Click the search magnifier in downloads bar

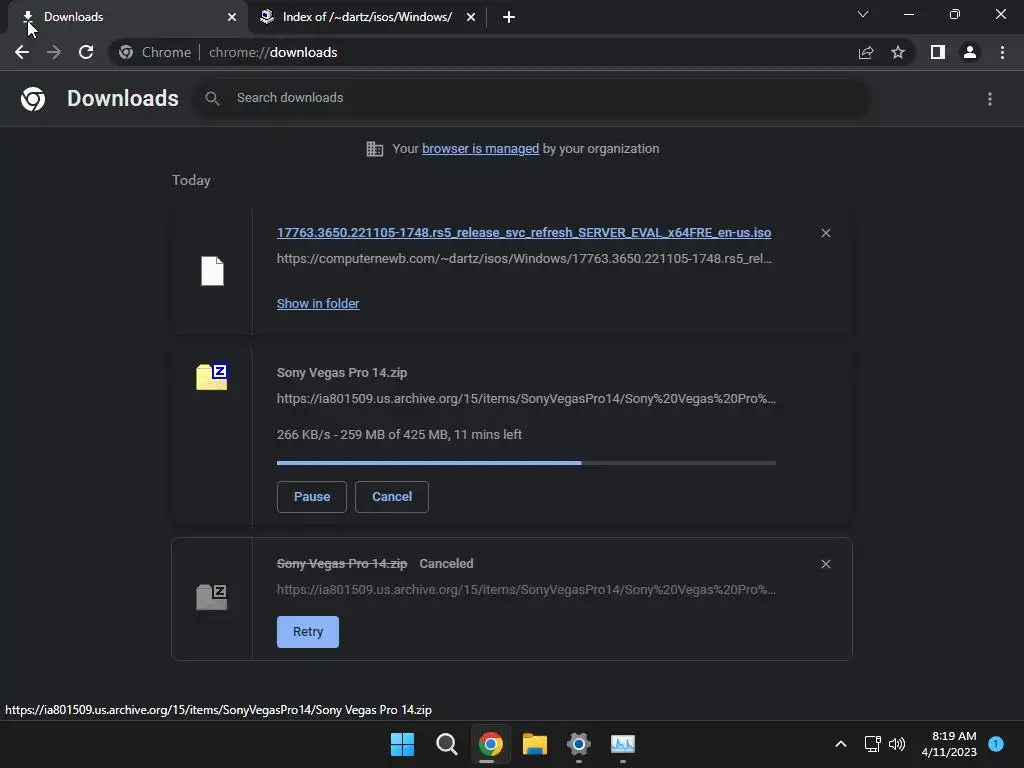click(212, 98)
